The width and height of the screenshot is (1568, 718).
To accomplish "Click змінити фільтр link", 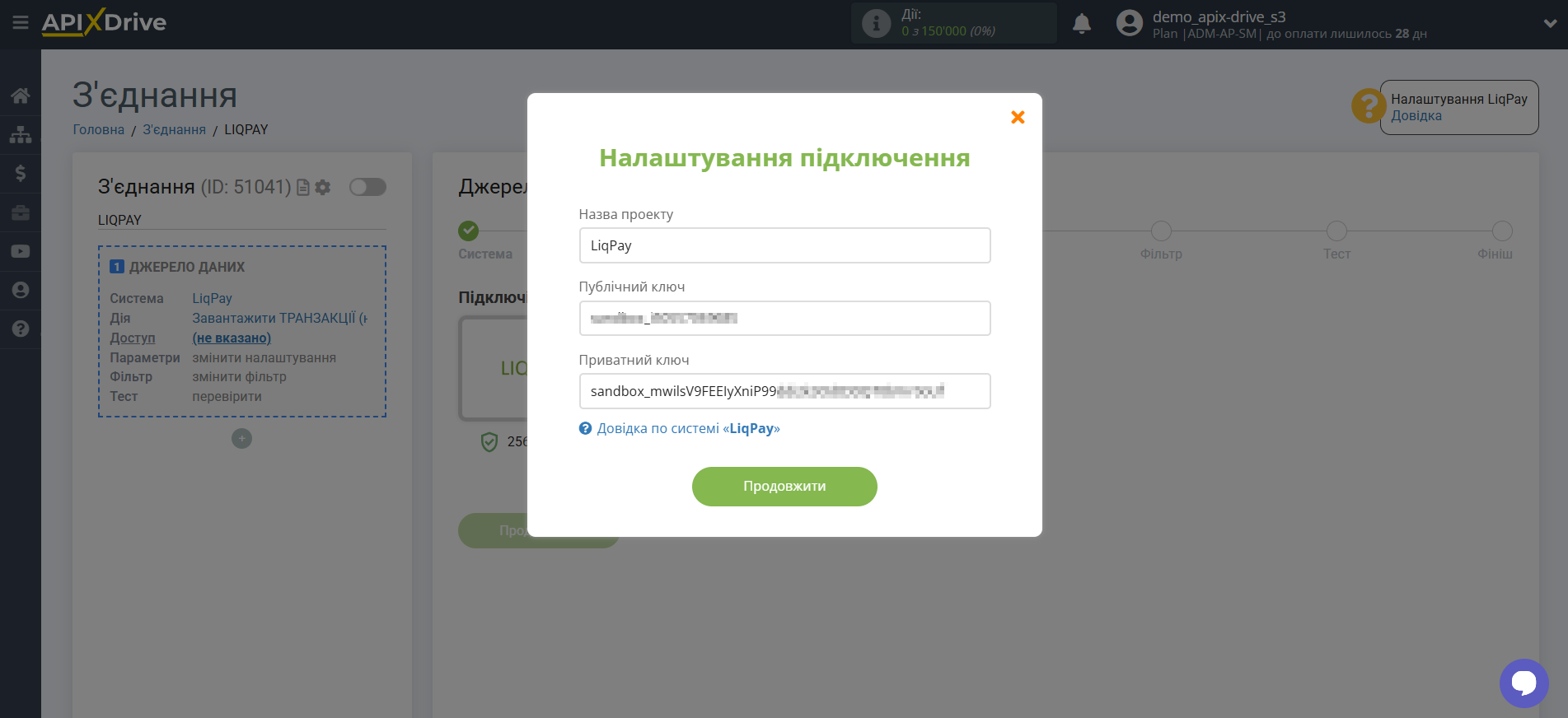I will (x=239, y=376).
